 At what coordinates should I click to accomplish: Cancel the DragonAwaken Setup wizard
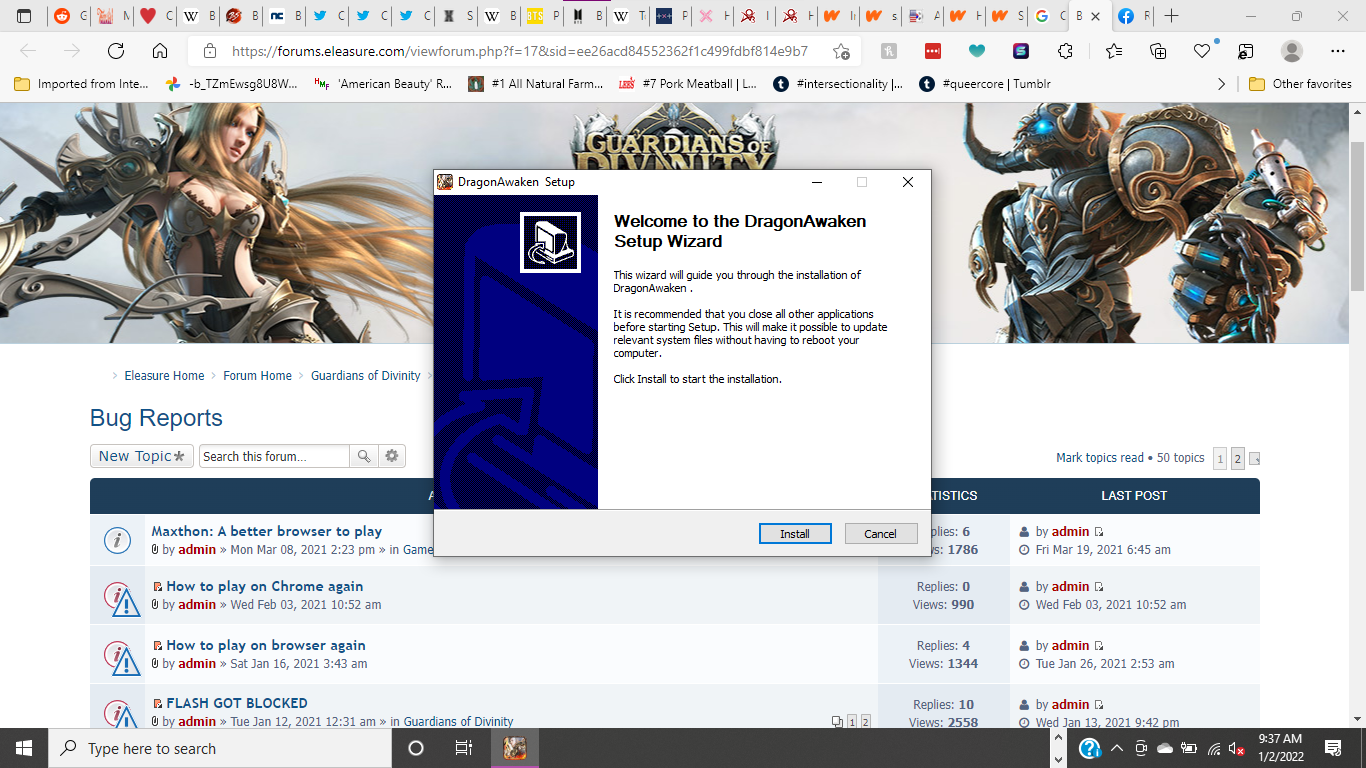click(x=881, y=534)
